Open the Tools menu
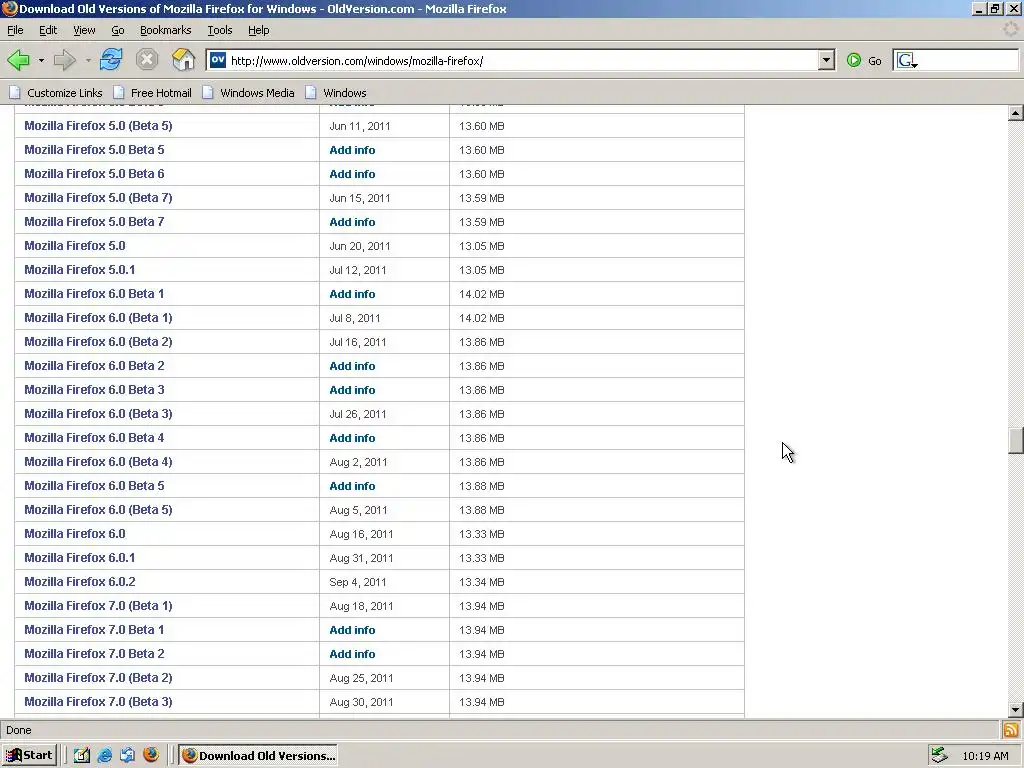This screenshot has width=1024, height=768. point(219,30)
